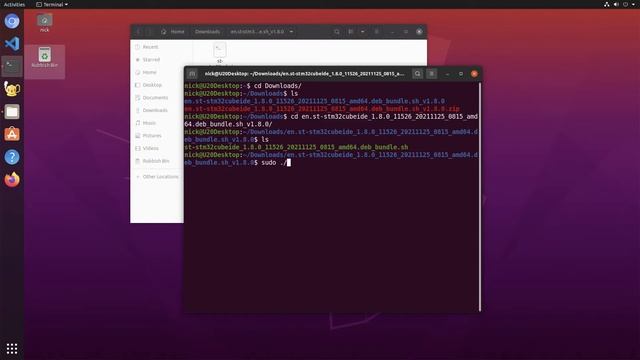Open the power menu icon in top bar
640x360 pixels.
[625, 4]
